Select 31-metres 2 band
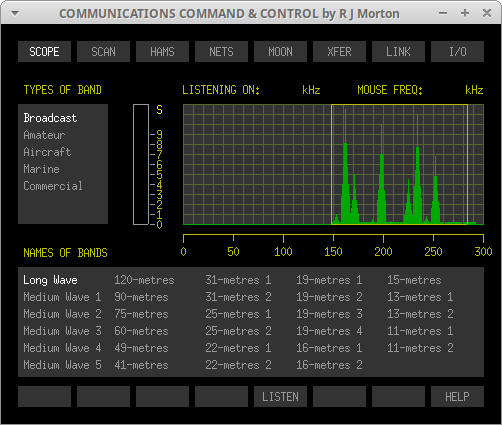The width and height of the screenshot is (502, 425). [x=238, y=297]
